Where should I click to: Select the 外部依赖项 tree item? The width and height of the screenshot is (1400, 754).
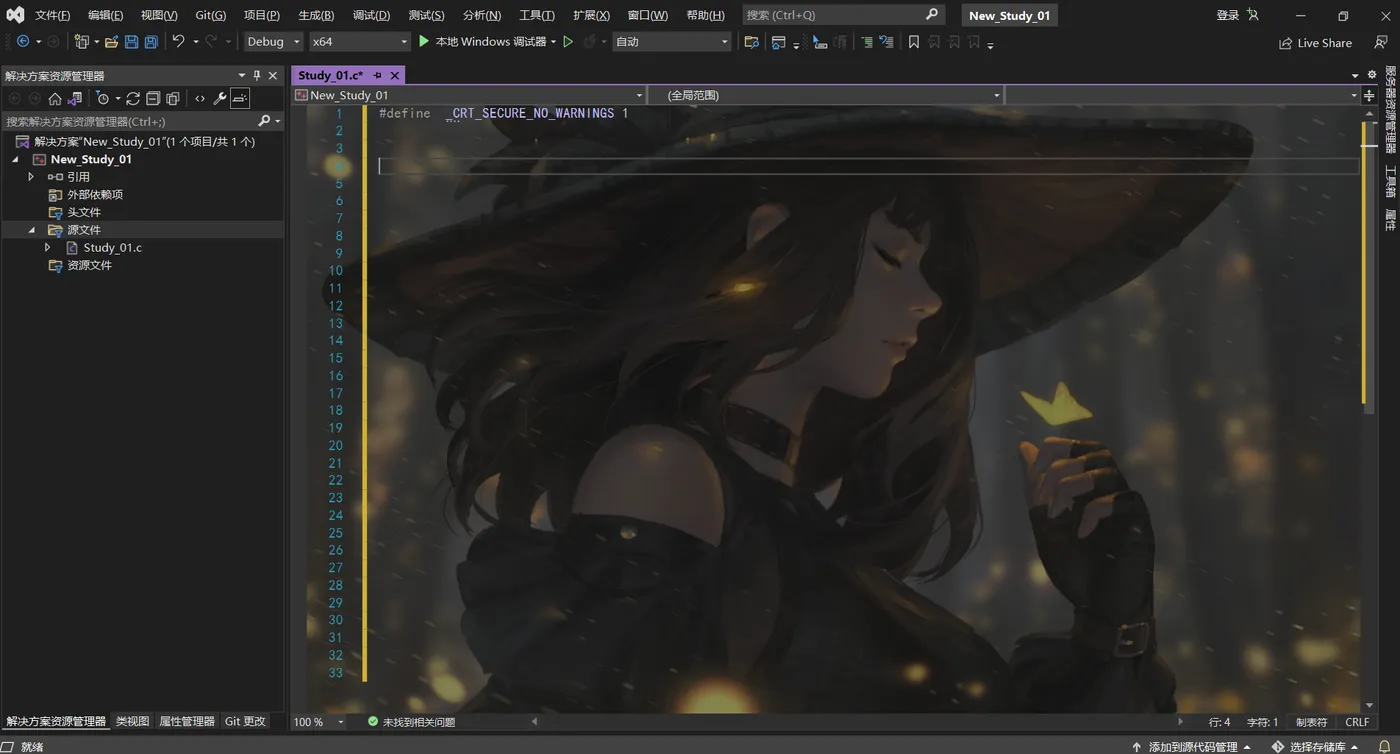(95, 194)
